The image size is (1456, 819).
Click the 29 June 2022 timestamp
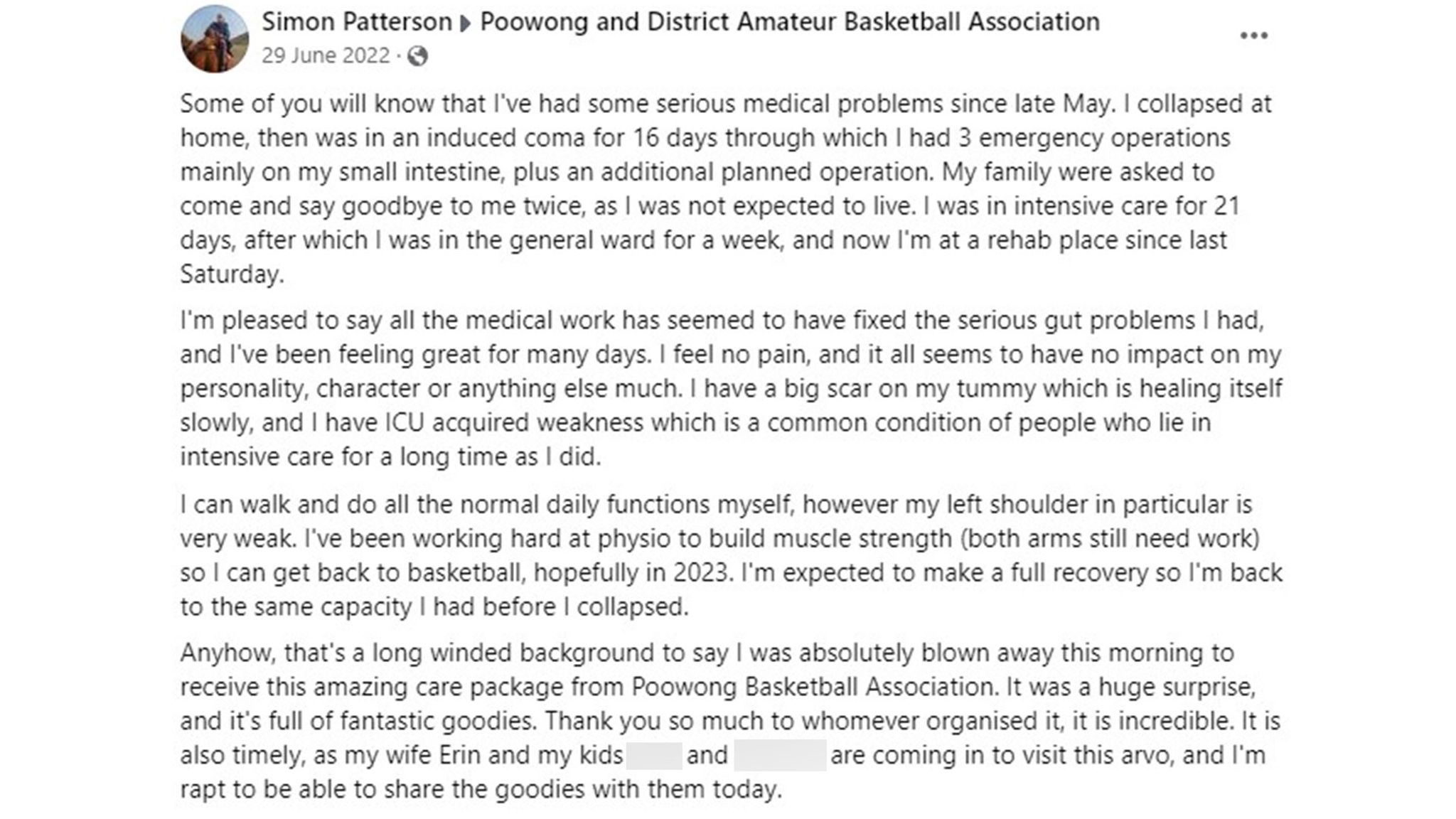326,55
